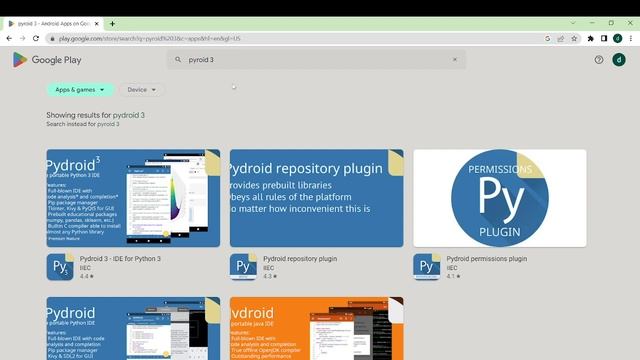This screenshot has width=640, height=360.
Task: Click the Pydroid 3 app icon
Action: coord(60,267)
